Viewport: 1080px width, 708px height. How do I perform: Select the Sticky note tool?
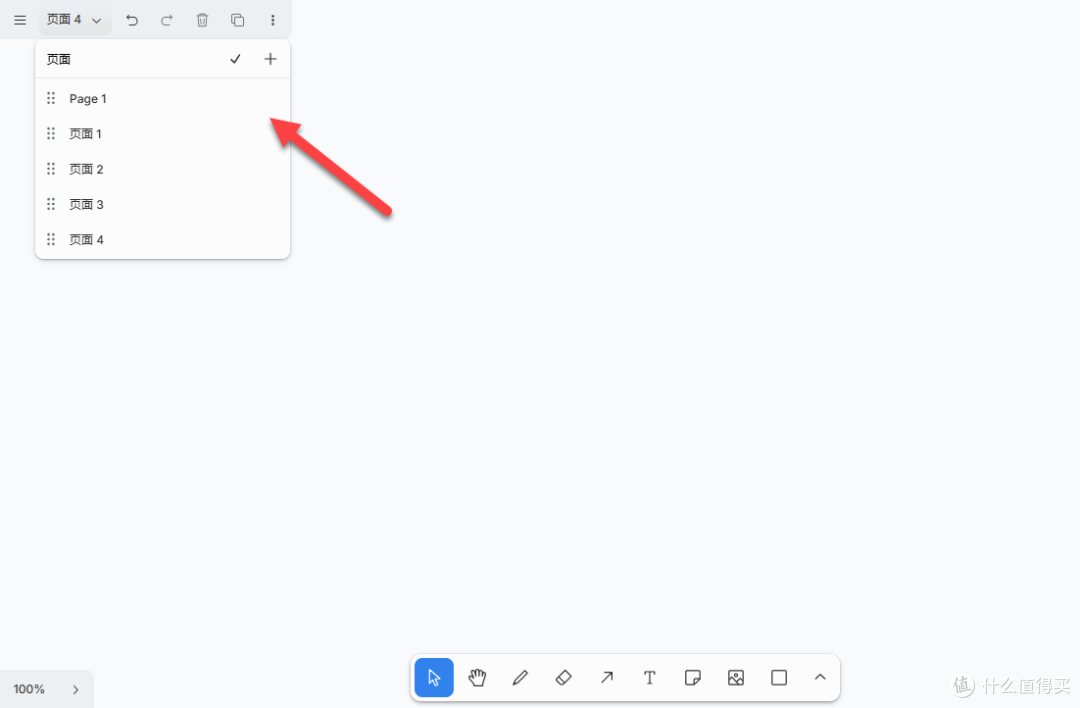coord(692,678)
